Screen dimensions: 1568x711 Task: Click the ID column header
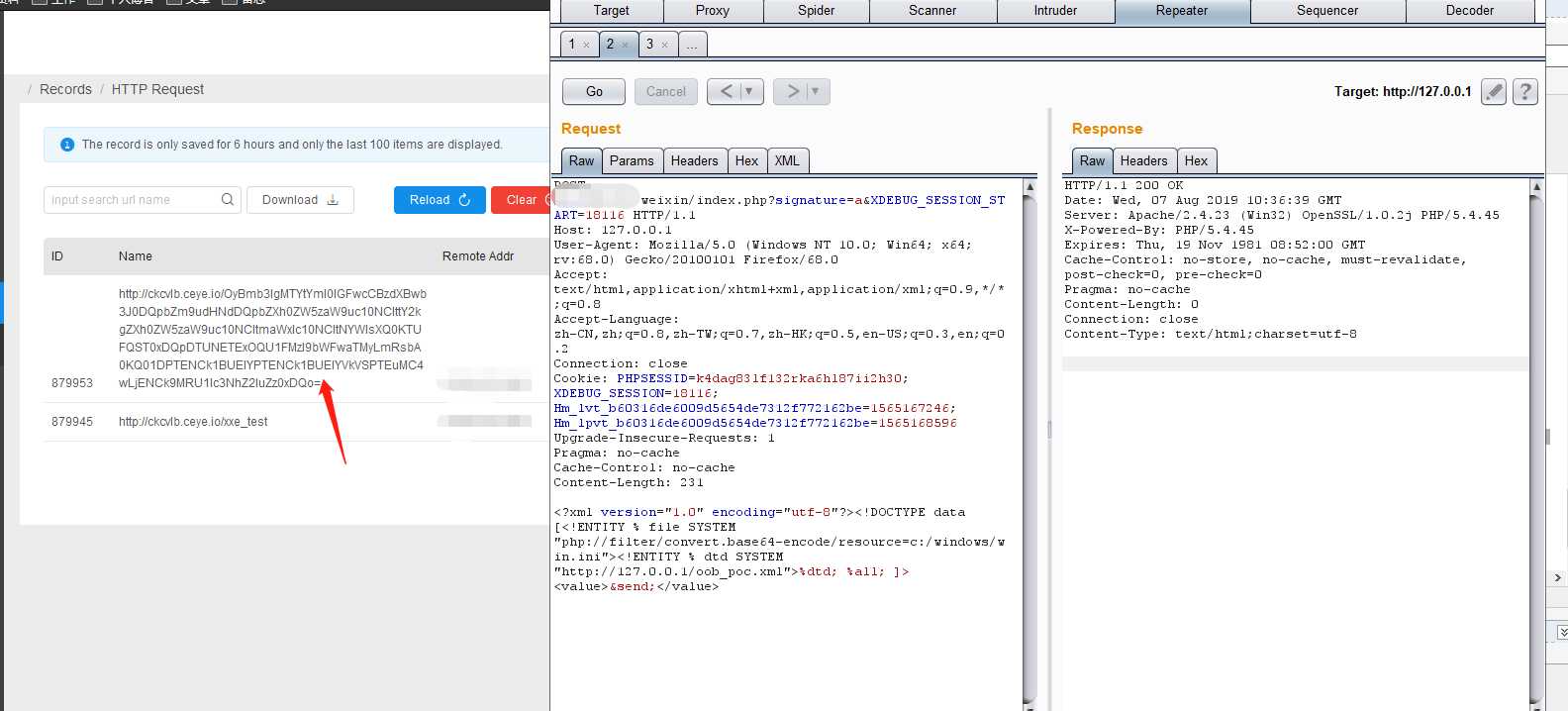pos(57,256)
